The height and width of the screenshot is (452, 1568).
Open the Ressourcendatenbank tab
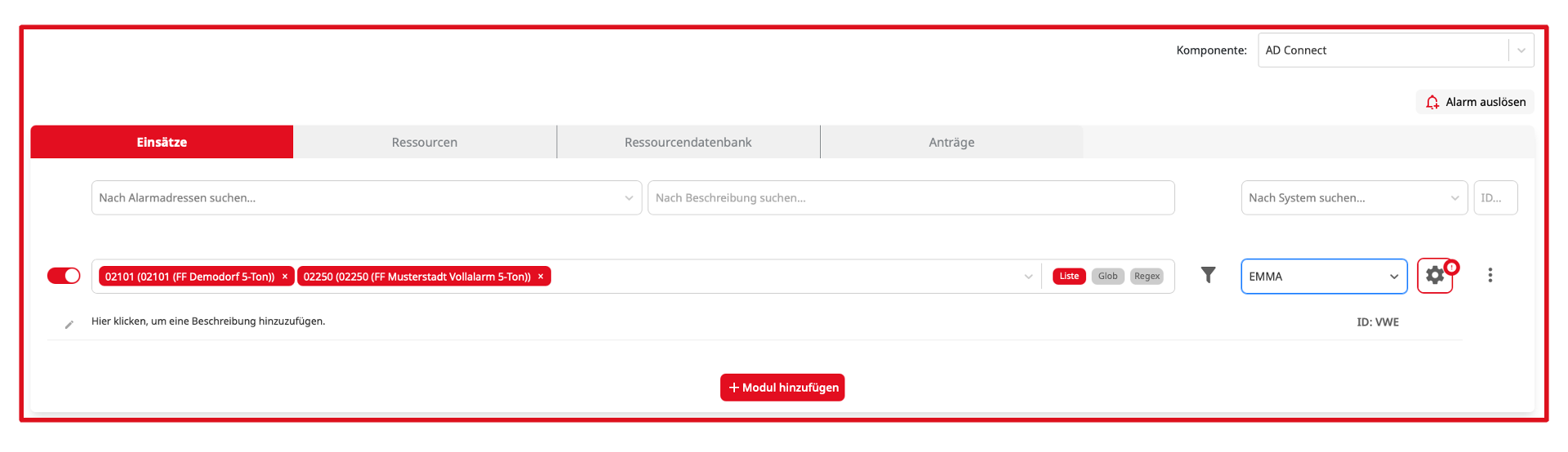[x=688, y=142]
